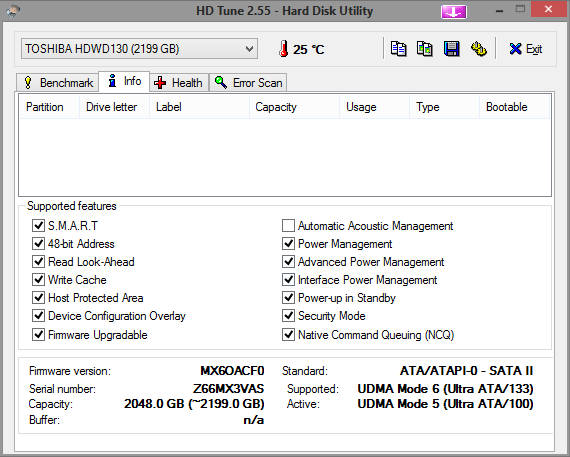Click the Drive letter column header
Screen dimensions: 570x457
click(115, 107)
